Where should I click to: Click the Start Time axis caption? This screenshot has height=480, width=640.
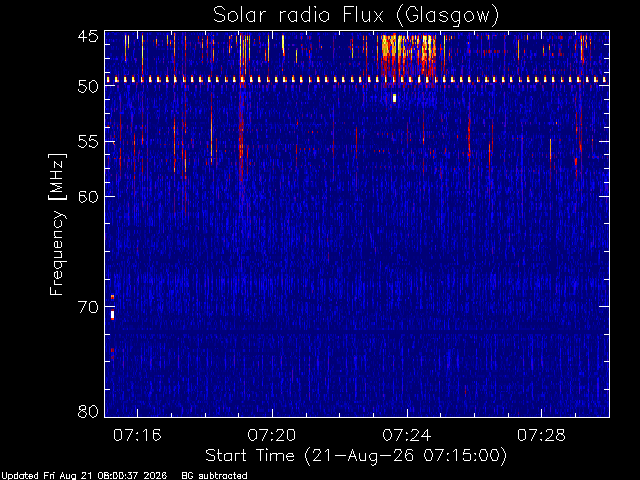[356, 456]
